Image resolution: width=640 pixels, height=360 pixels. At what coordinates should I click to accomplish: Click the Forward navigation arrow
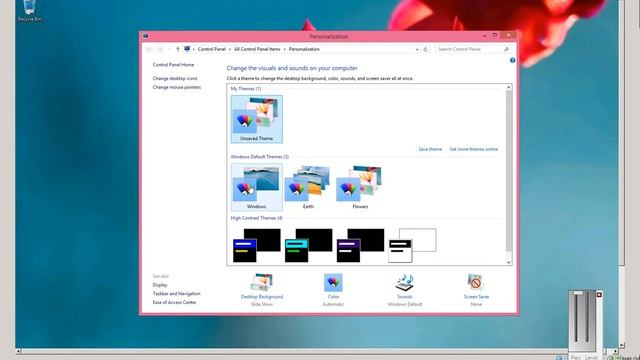160,49
